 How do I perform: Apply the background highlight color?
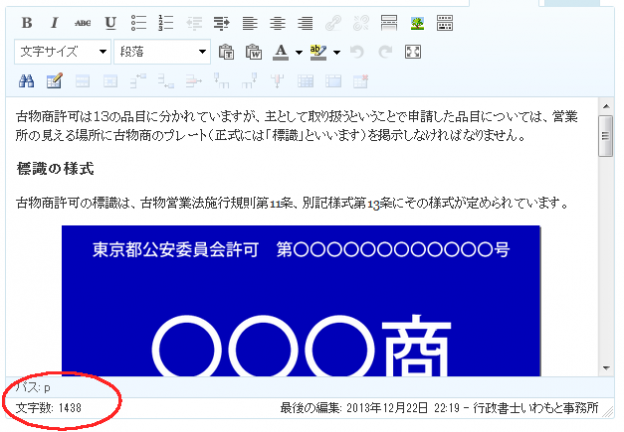[318, 52]
